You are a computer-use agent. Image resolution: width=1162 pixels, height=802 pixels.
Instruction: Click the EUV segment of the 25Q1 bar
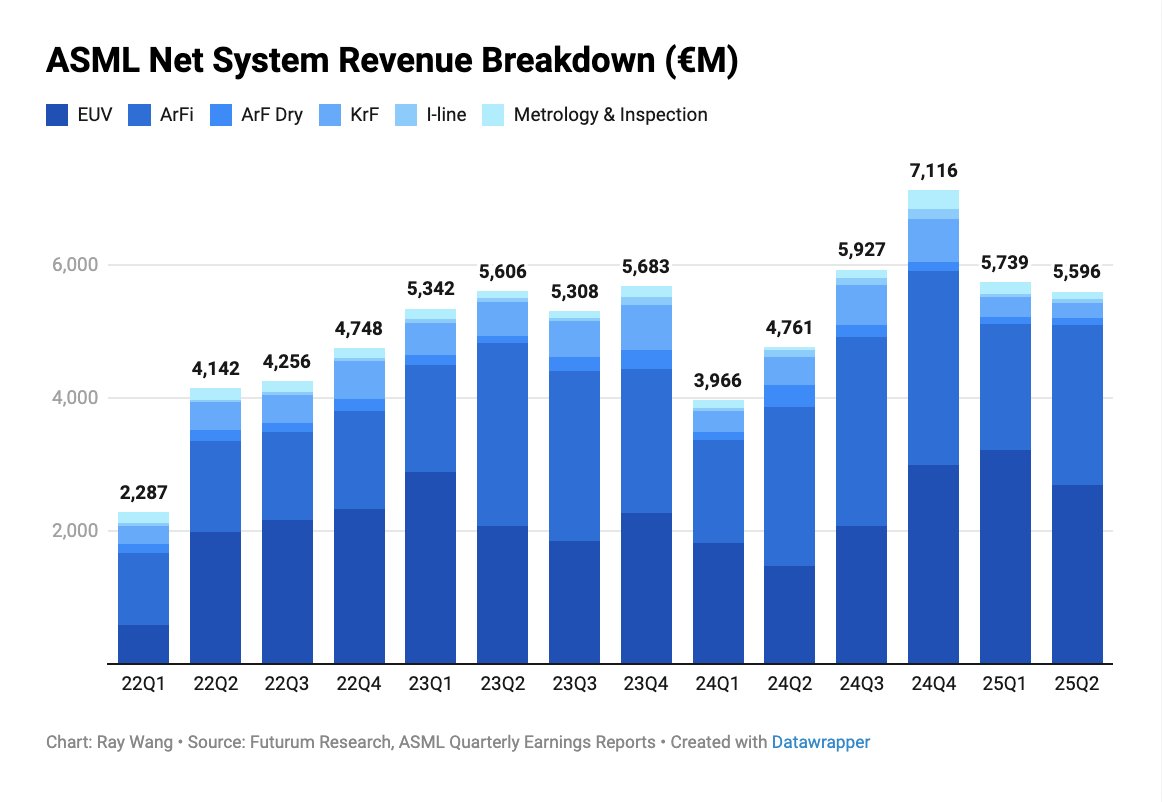point(1005,557)
